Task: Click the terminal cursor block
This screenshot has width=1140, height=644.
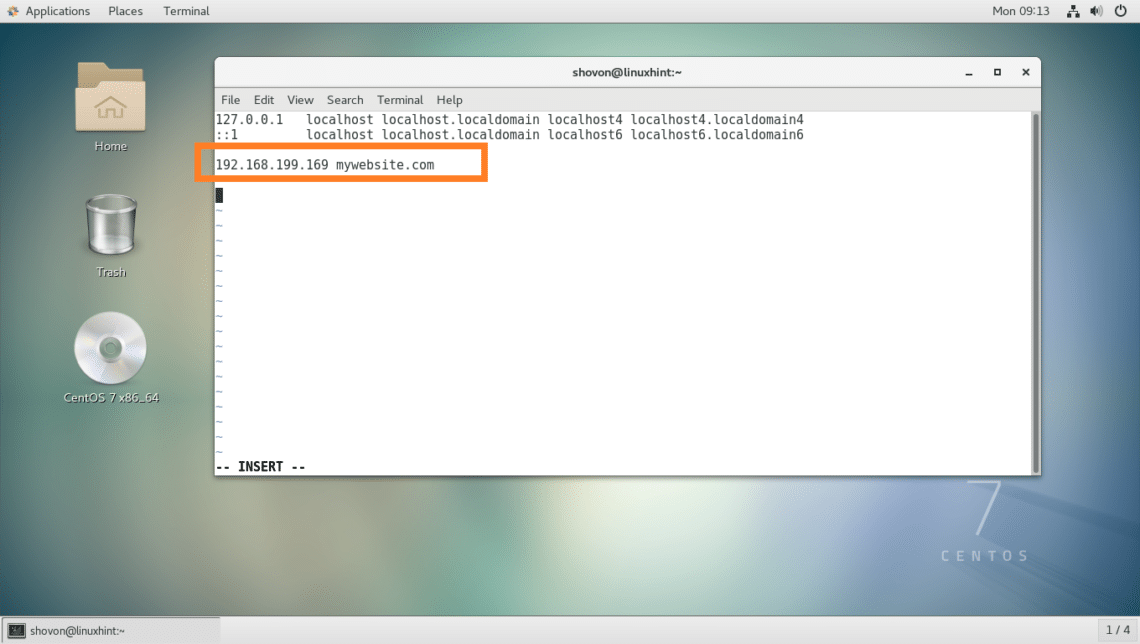Action: pos(220,195)
